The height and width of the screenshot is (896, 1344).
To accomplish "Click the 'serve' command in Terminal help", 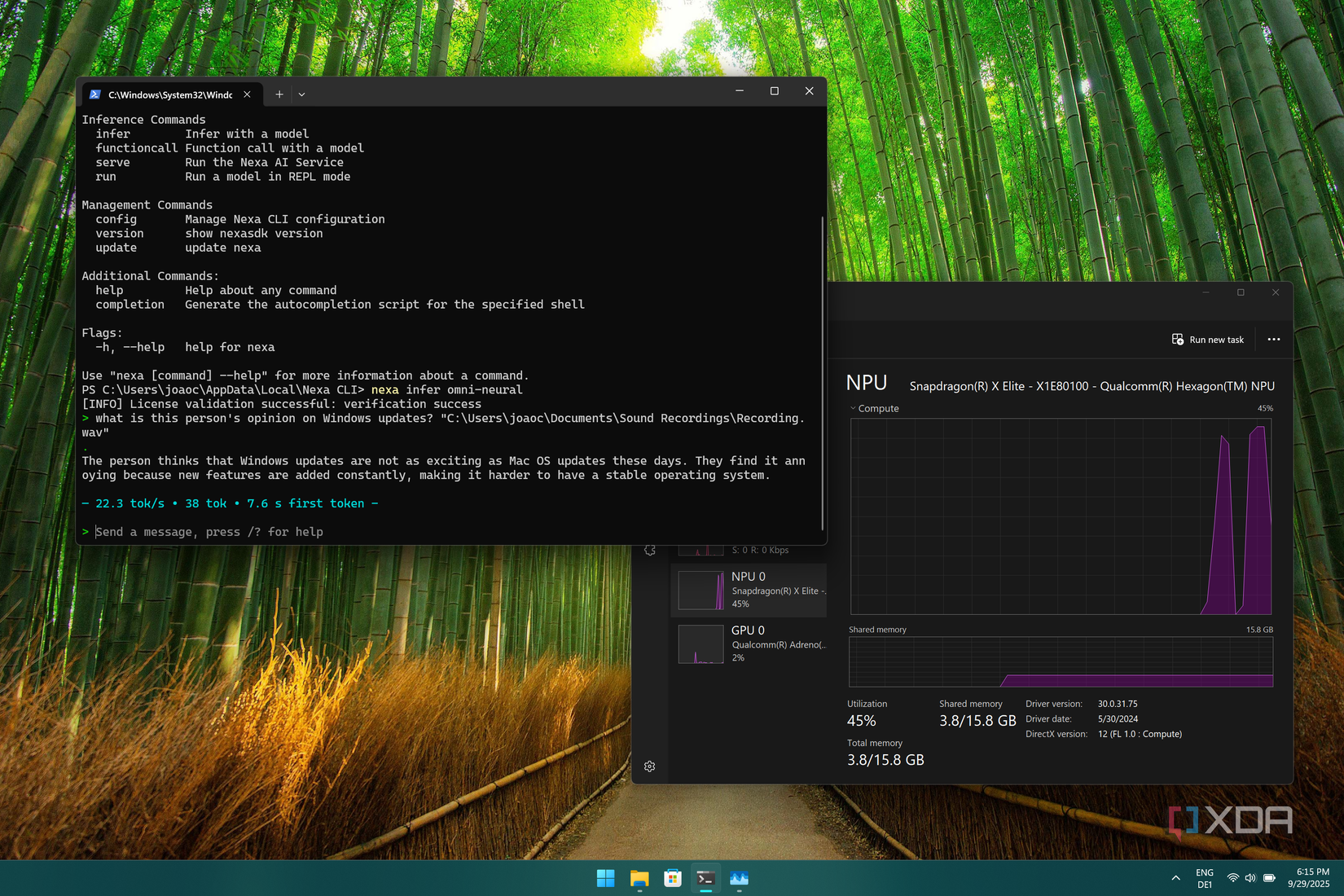I will (x=112, y=162).
